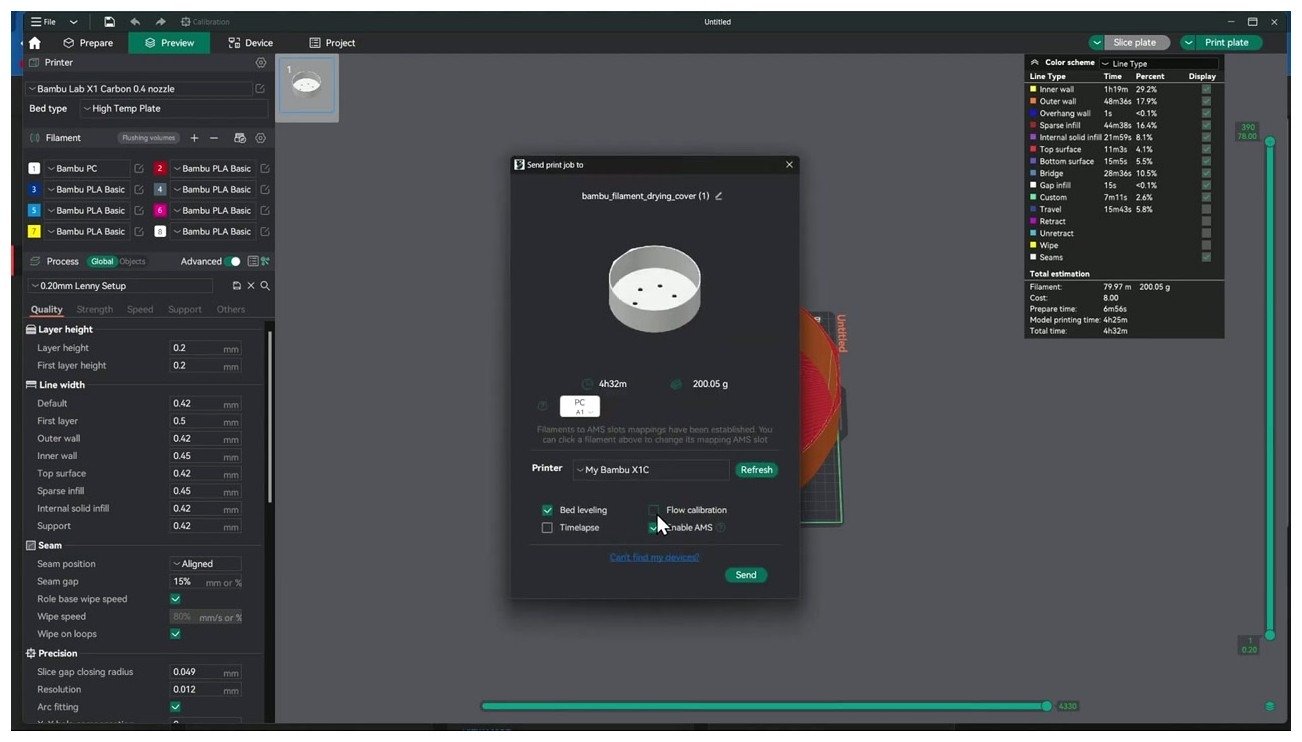Enable the Flow calibration checkbox
The height and width of the screenshot is (742, 1302).
click(x=654, y=510)
